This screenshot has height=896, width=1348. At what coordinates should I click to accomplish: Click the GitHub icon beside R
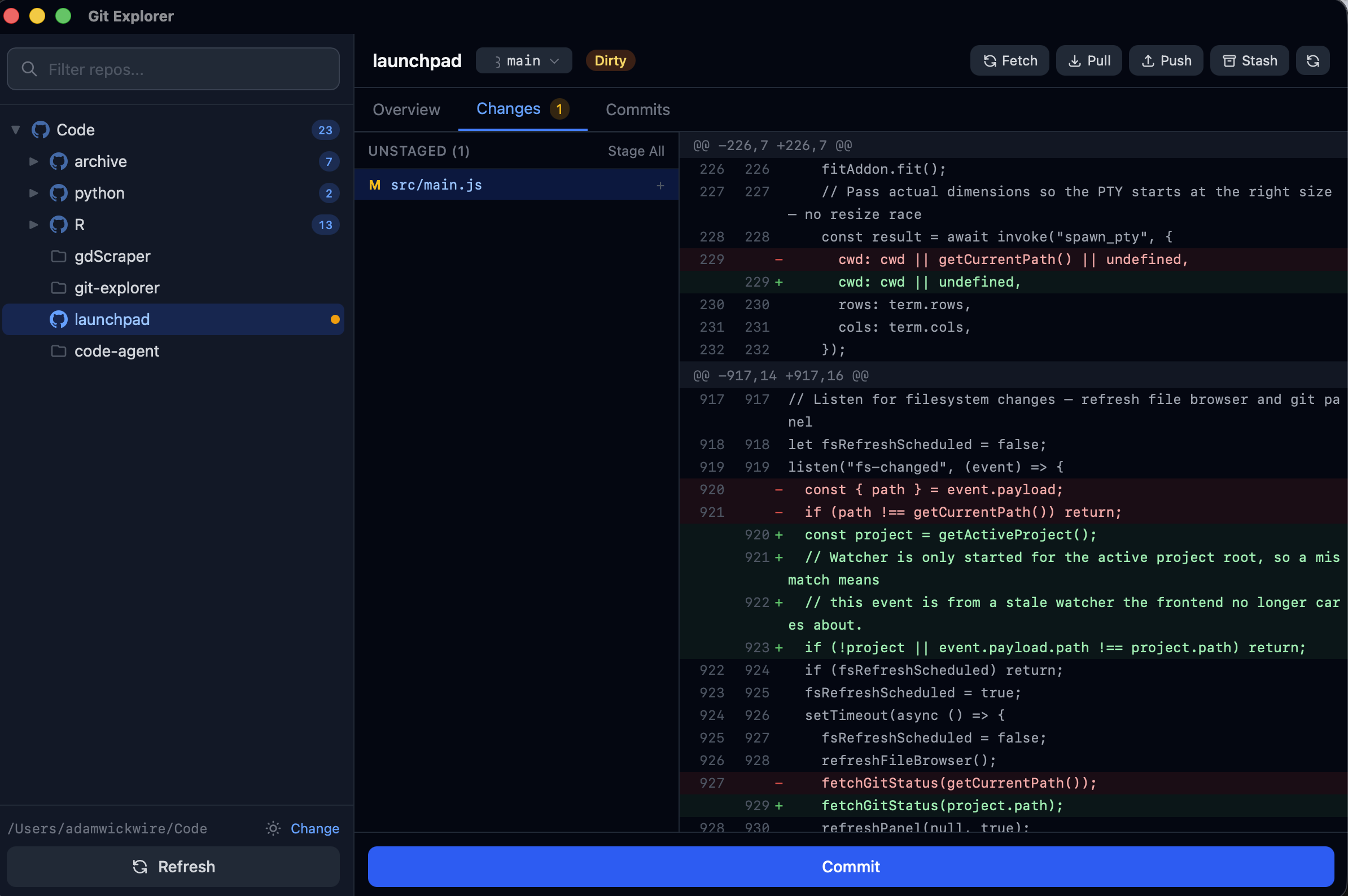(x=58, y=225)
